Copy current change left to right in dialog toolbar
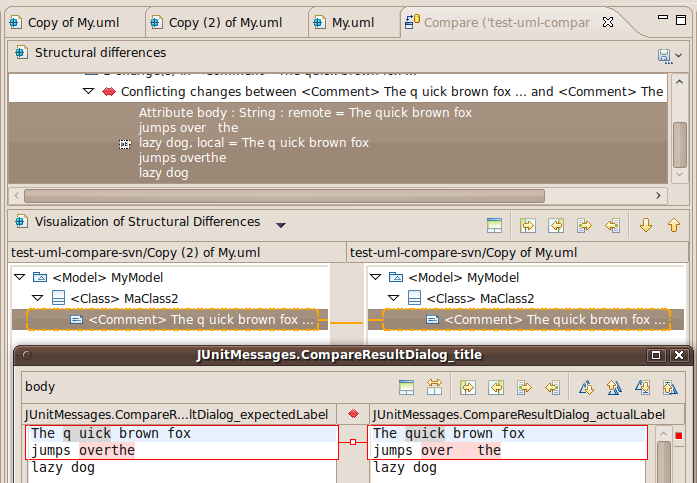This screenshot has height=483, width=697. tap(524, 387)
